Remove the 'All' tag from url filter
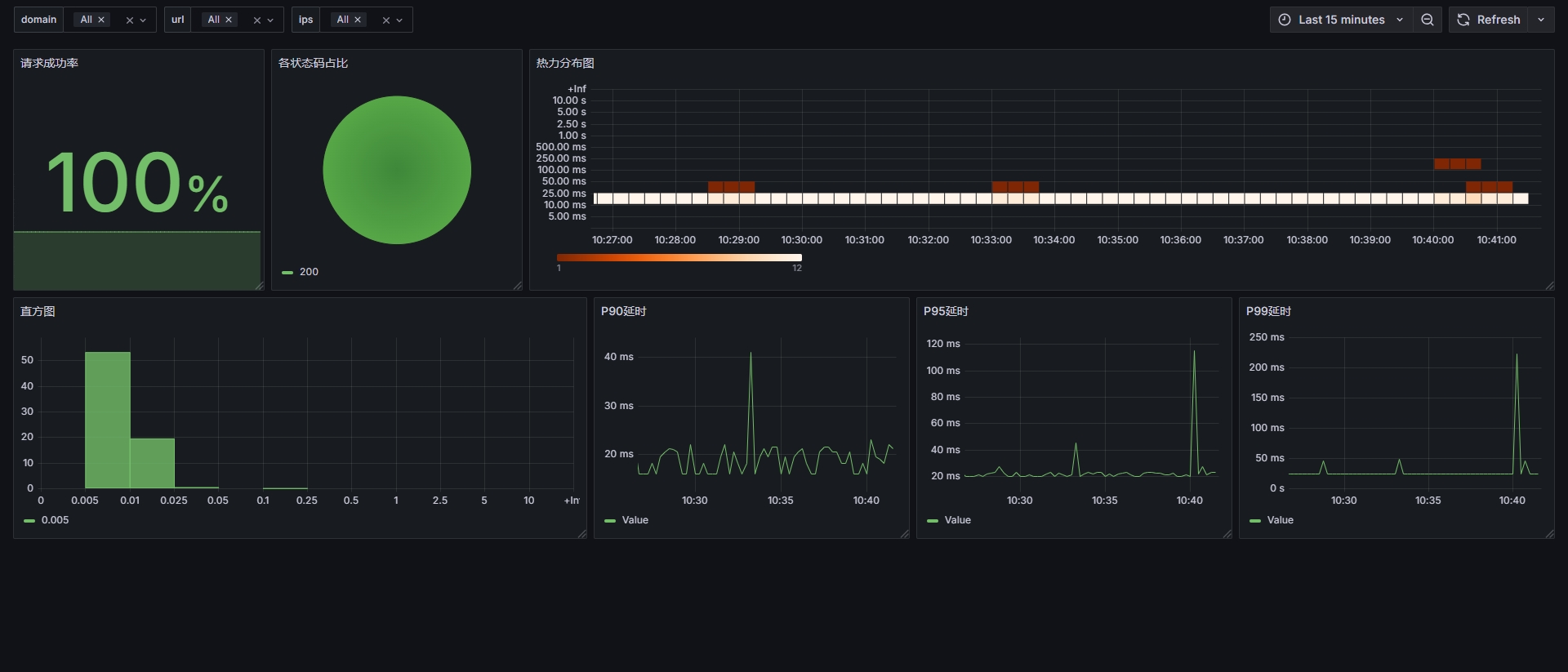 click(229, 20)
